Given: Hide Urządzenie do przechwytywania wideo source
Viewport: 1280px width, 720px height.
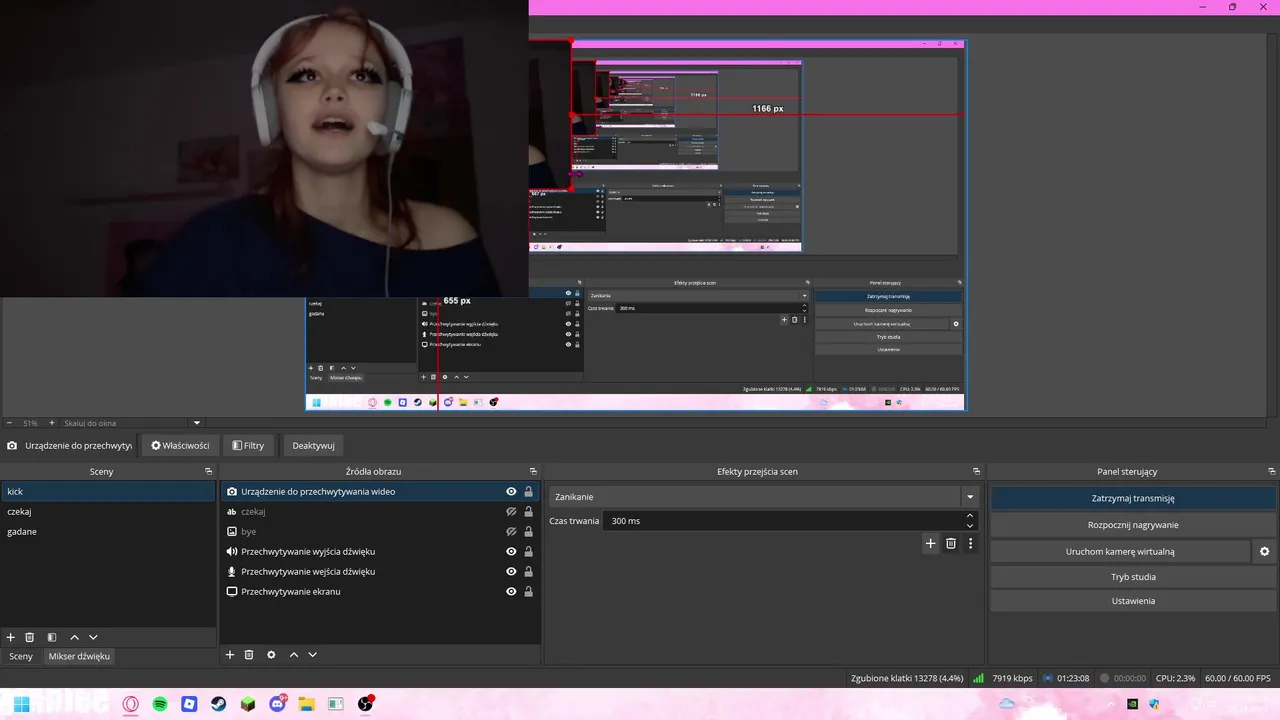Looking at the screenshot, I should (x=511, y=492).
